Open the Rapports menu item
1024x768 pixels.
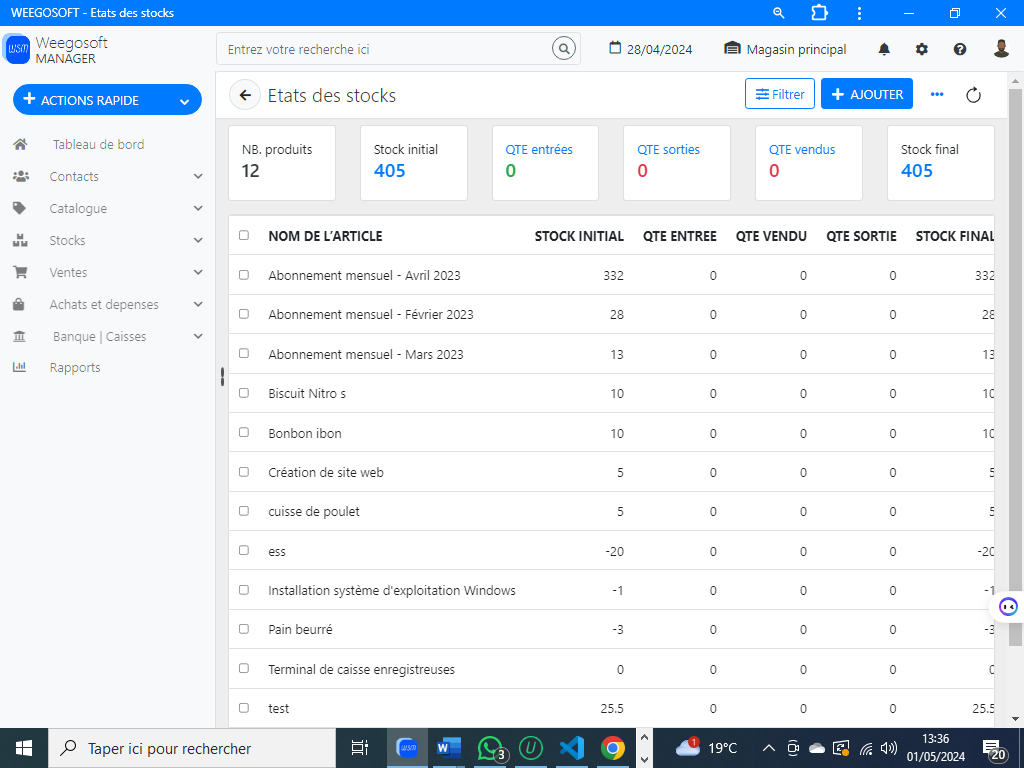pyautogui.click(x=74, y=367)
